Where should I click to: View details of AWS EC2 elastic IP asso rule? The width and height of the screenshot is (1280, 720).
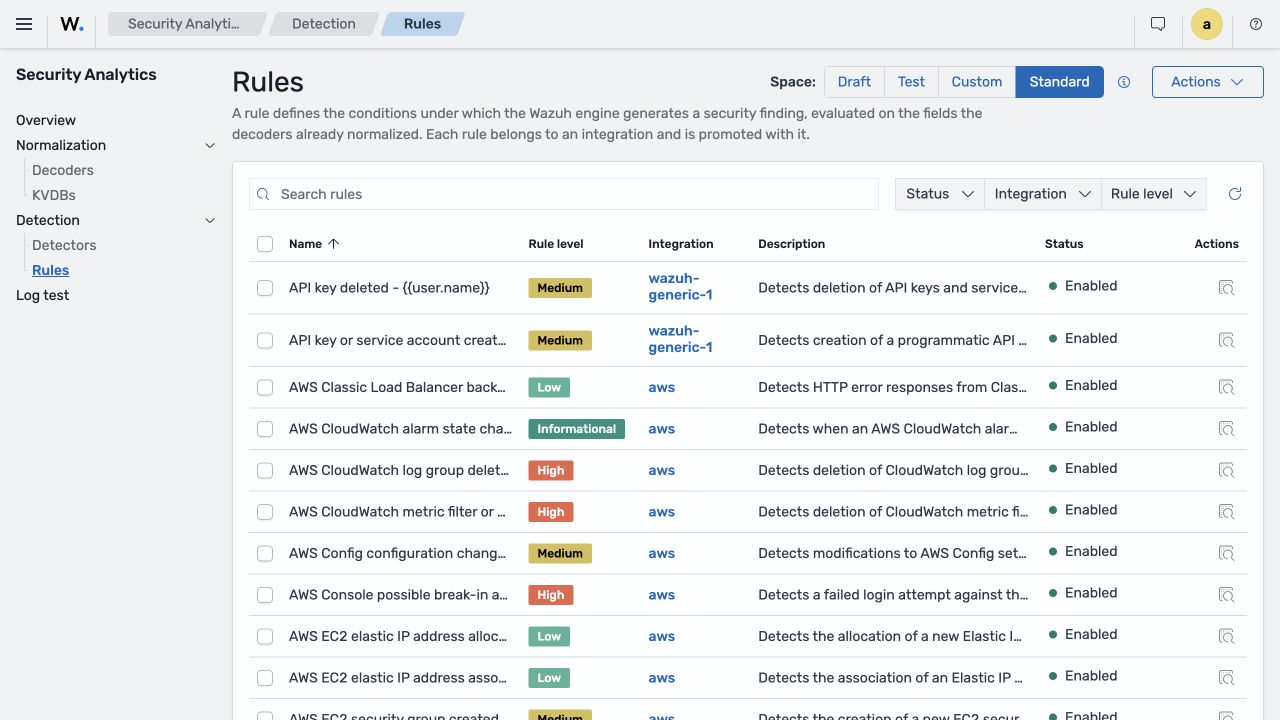[x=1226, y=678]
